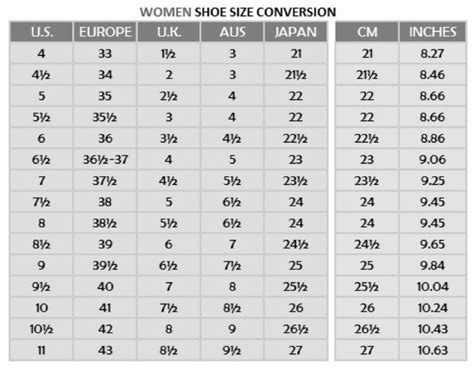Select the inches value 9.84

[433, 266]
